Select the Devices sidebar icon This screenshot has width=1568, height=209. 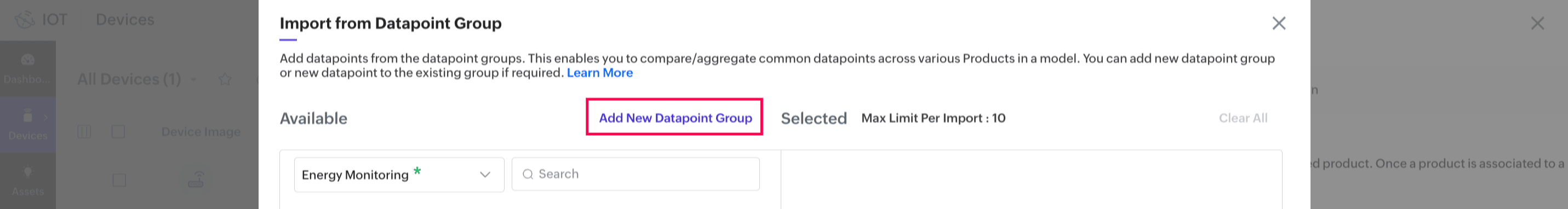[x=27, y=115]
